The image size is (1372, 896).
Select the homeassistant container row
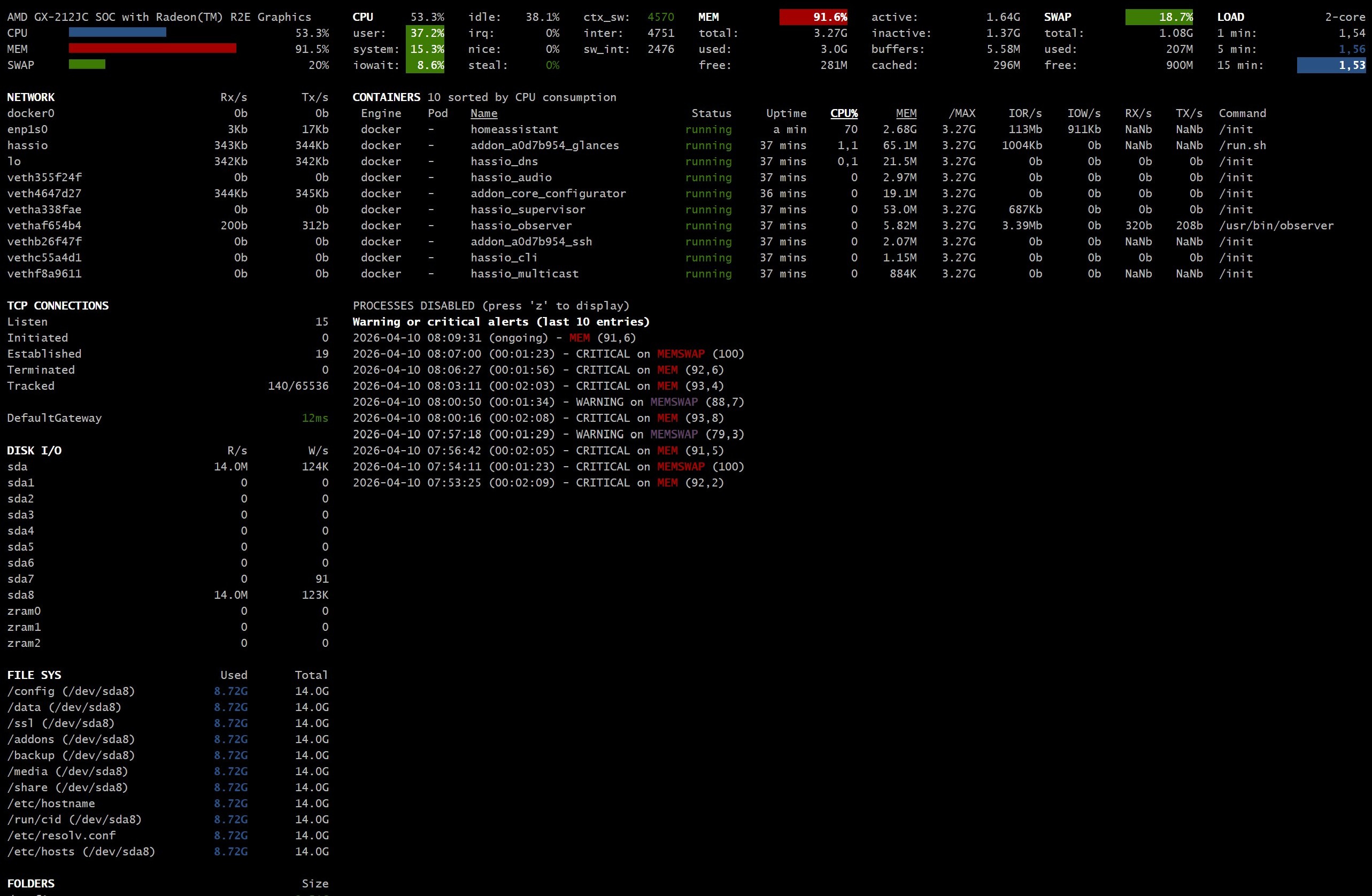pyautogui.click(x=514, y=130)
